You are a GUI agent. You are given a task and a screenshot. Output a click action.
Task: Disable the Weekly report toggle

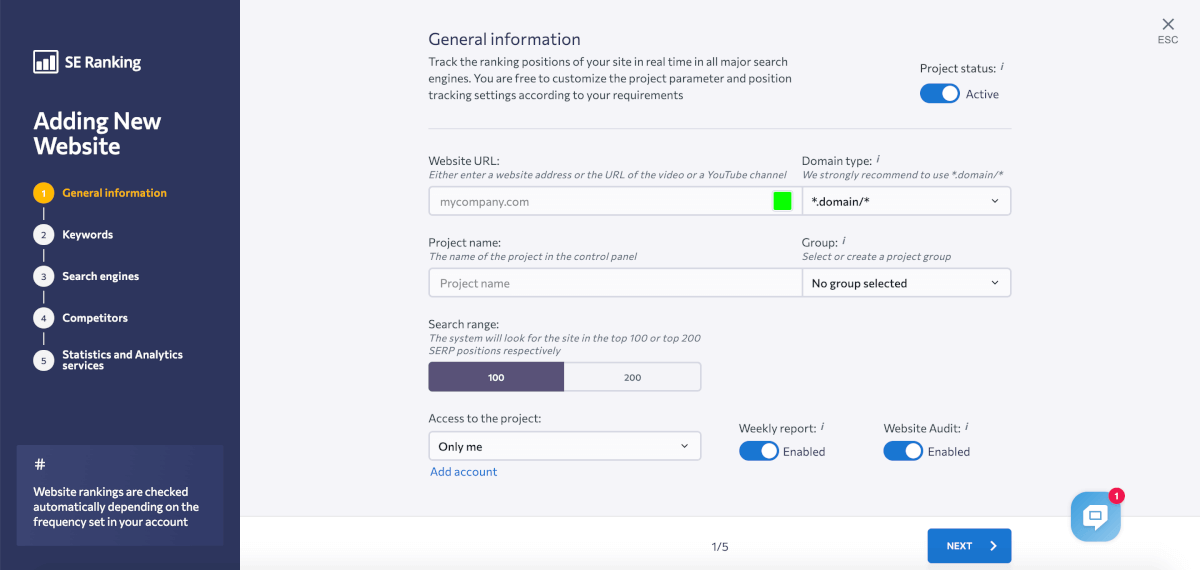(x=758, y=451)
